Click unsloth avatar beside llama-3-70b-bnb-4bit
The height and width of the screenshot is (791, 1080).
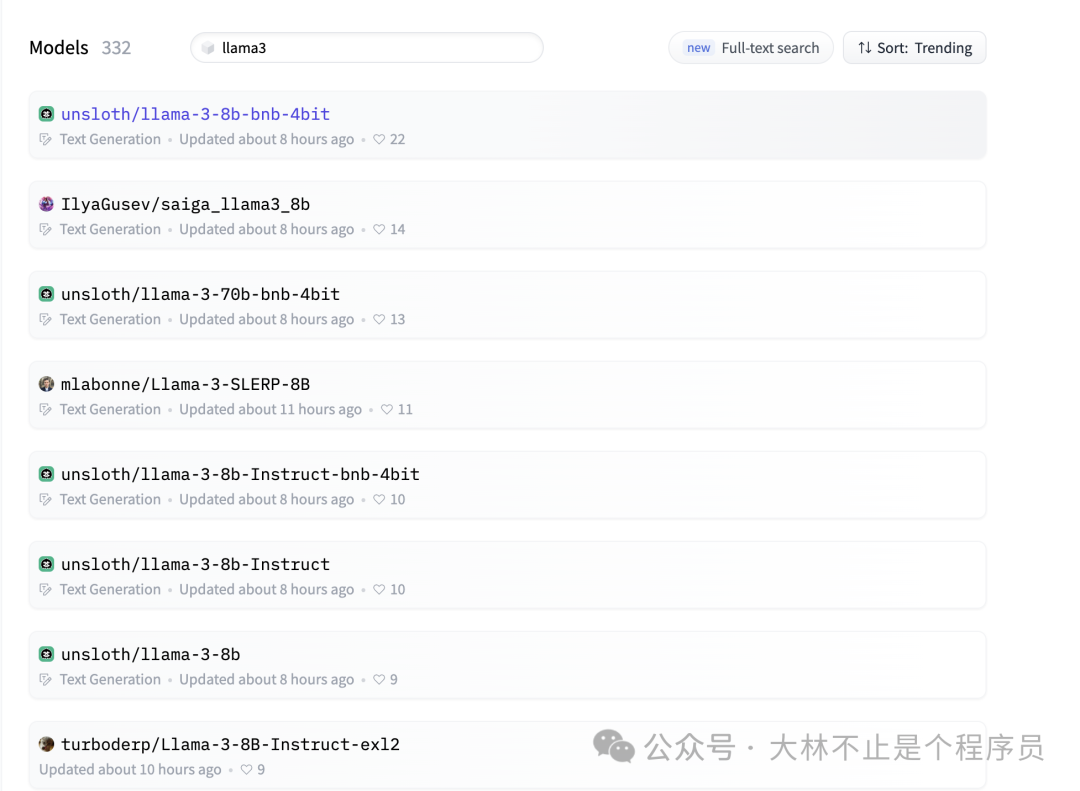tap(46, 294)
